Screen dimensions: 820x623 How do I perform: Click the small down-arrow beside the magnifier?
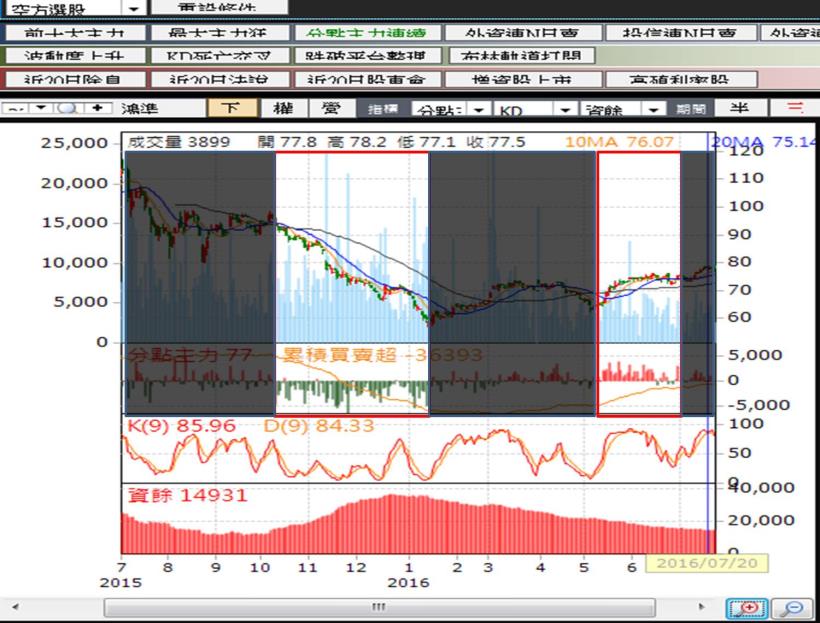pyautogui.click(x=41, y=108)
